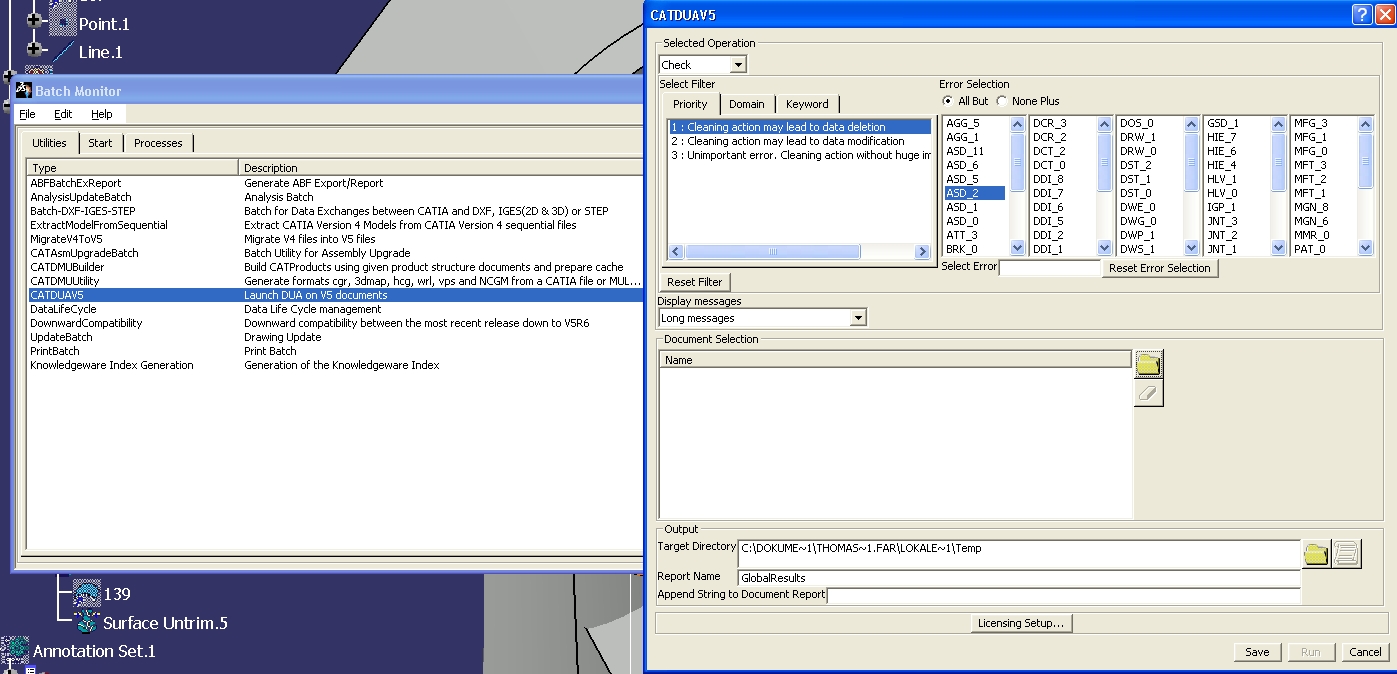The height and width of the screenshot is (674, 1397).
Task: Open the Help menu in Batch Monitor
Action: 101,114
